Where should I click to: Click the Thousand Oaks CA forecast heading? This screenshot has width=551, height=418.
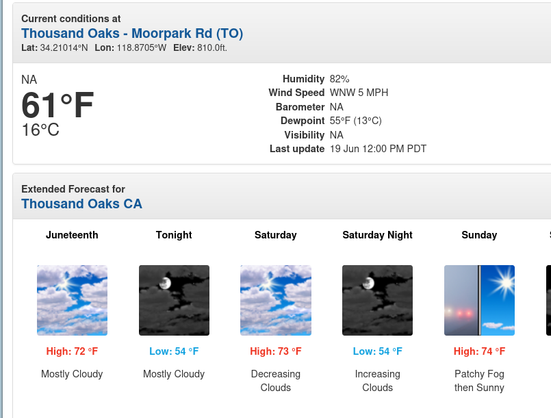(x=82, y=204)
